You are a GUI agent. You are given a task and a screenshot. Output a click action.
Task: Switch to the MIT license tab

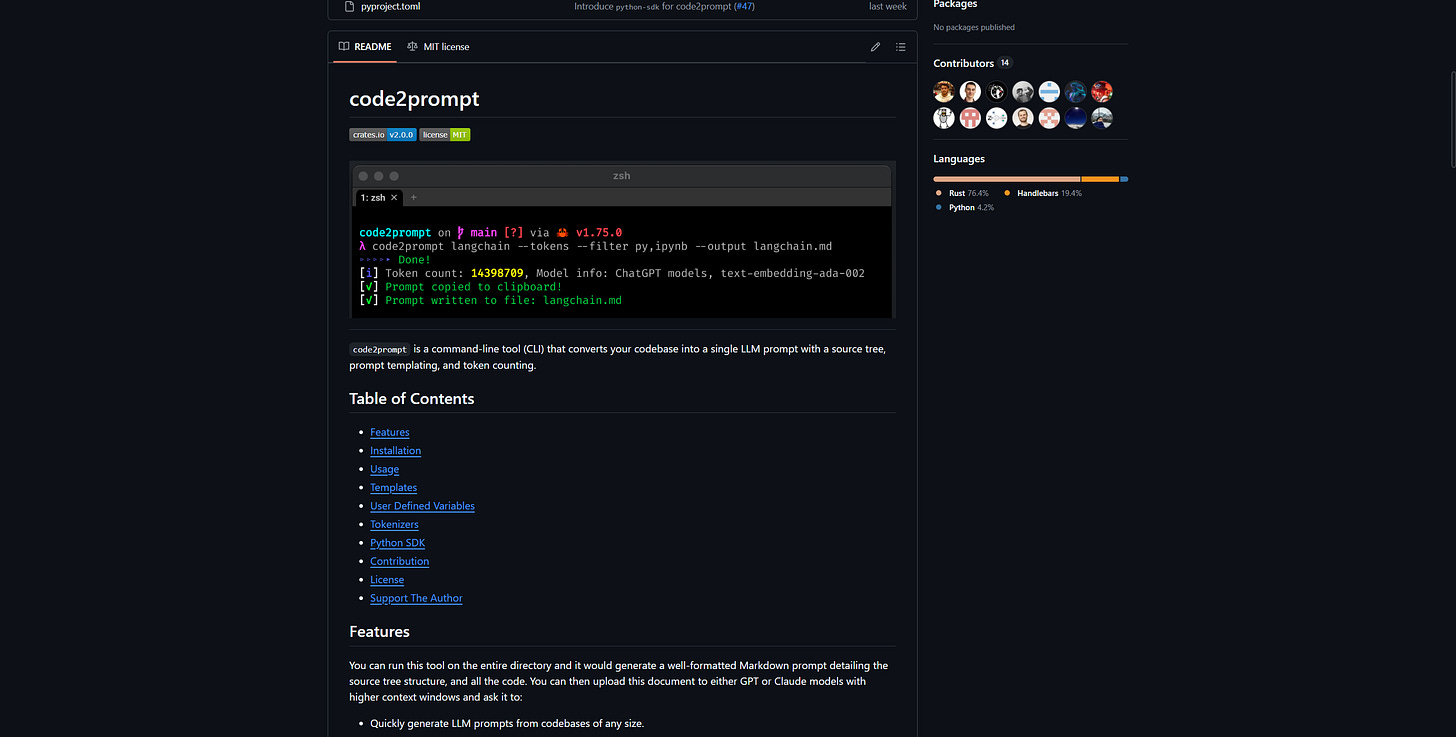(438, 47)
